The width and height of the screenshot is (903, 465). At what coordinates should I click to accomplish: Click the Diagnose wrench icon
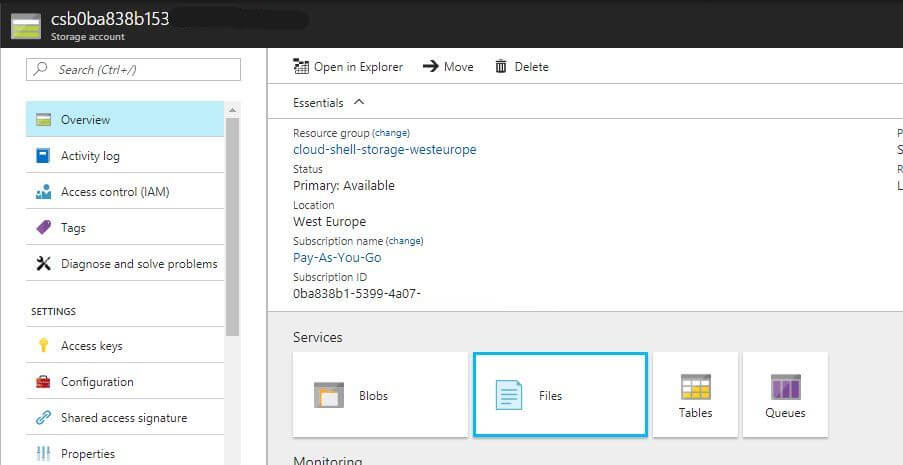pyautogui.click(x=43, y=264)
